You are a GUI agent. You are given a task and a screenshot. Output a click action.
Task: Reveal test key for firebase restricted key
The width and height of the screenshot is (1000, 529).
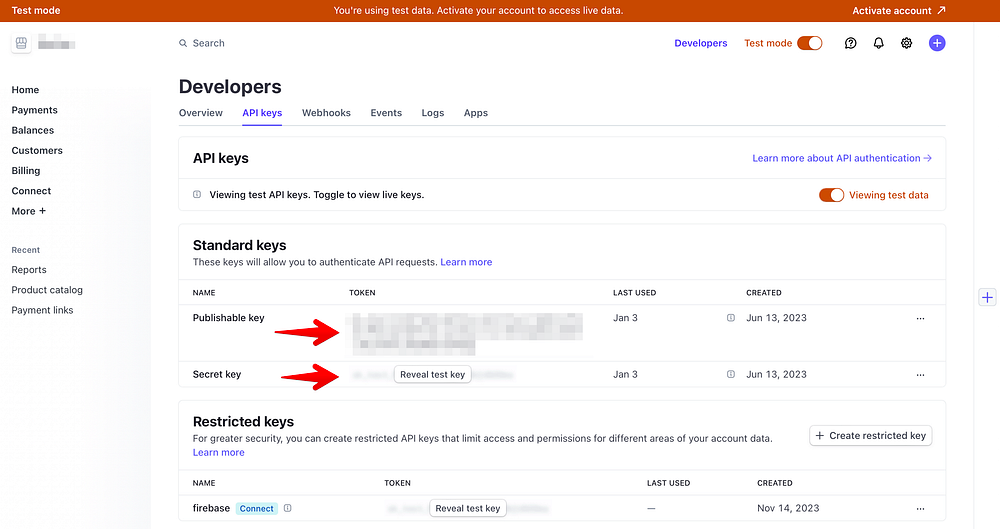[467, 509]
